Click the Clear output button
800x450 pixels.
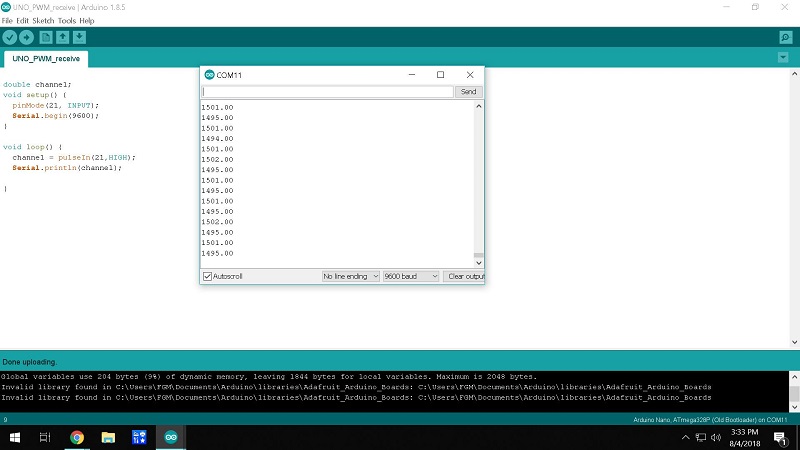pyautogui.click(x=465, y=276)
